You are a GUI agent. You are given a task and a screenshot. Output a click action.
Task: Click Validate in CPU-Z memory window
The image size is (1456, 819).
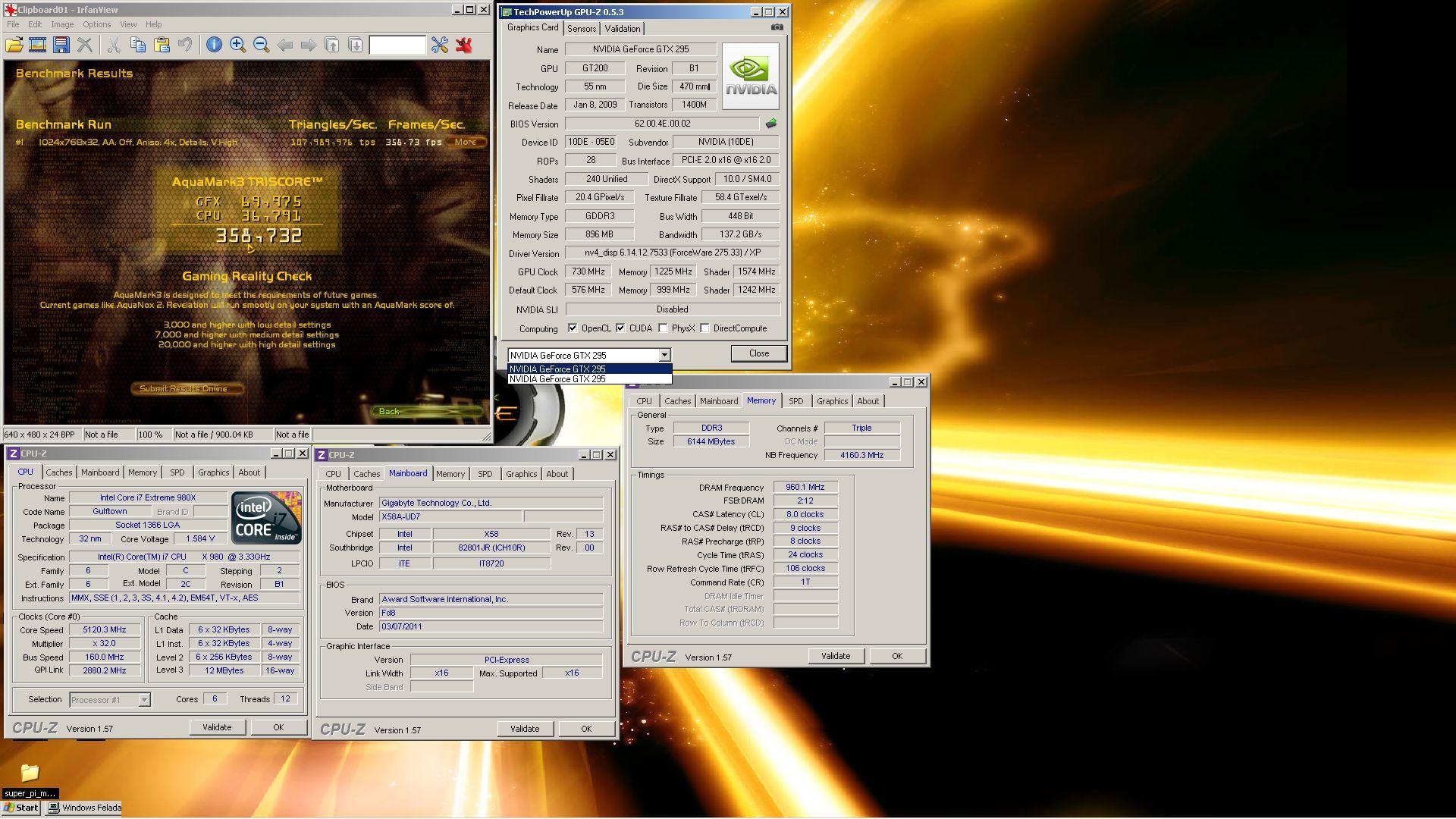tap(836, 656)
